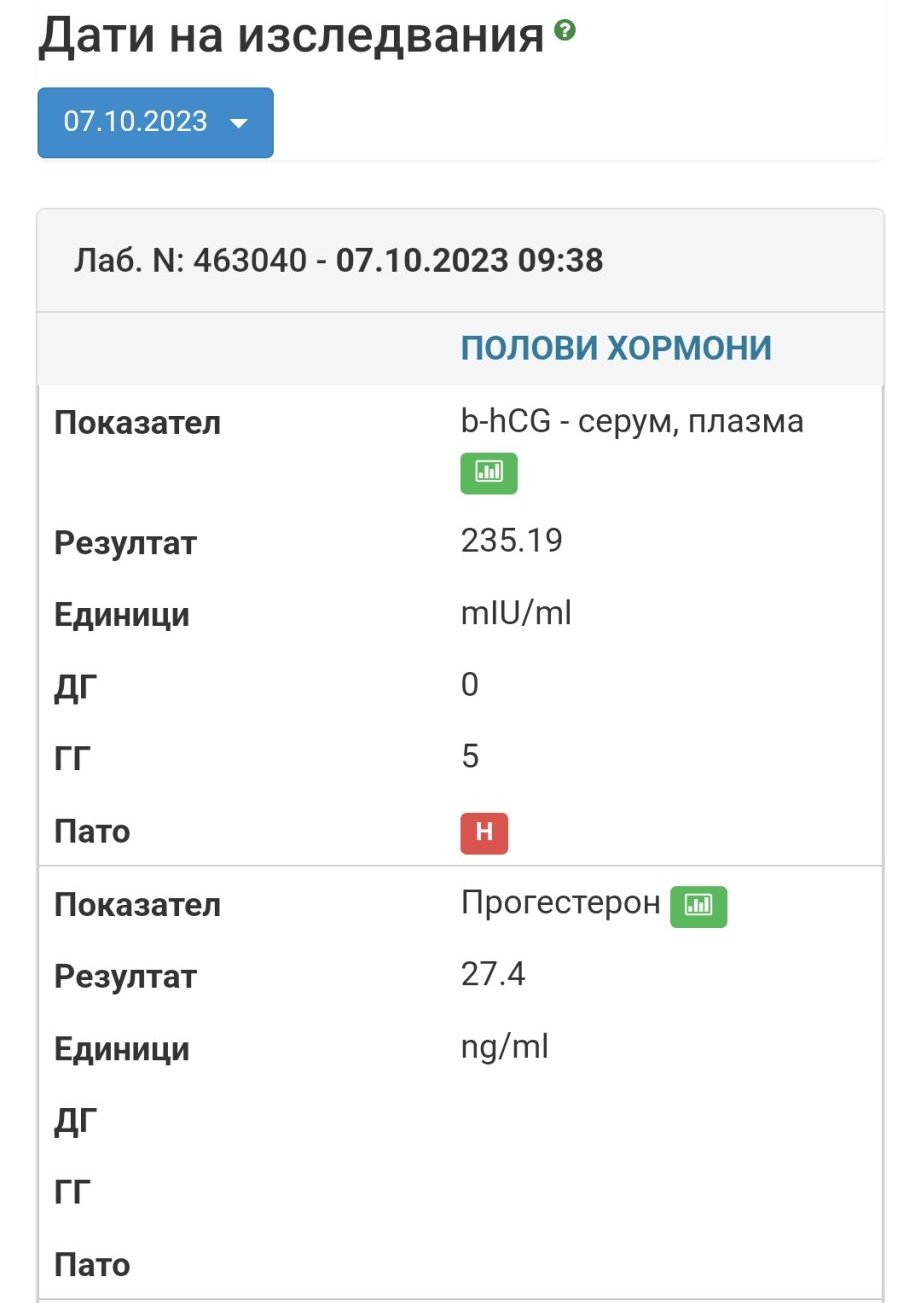Click the green help icon beside the title

tap(565, 31)
